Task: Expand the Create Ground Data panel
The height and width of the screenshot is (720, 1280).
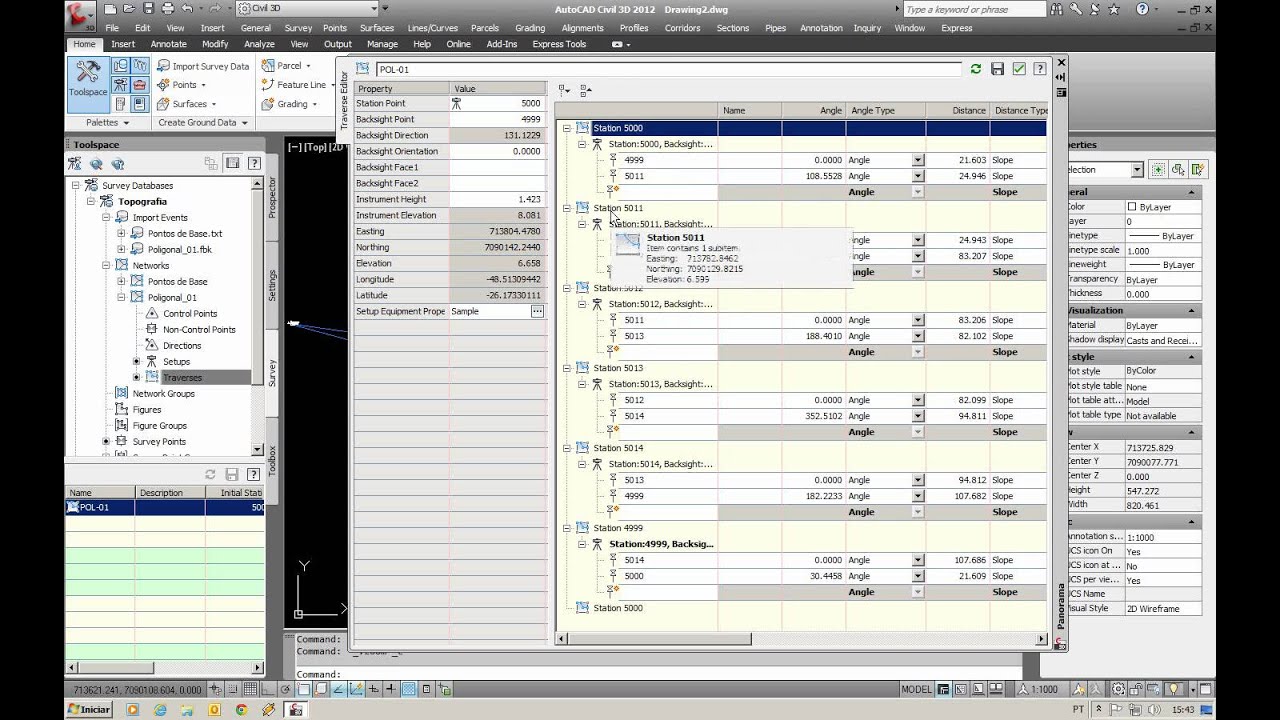Action: tap(203, 122)
